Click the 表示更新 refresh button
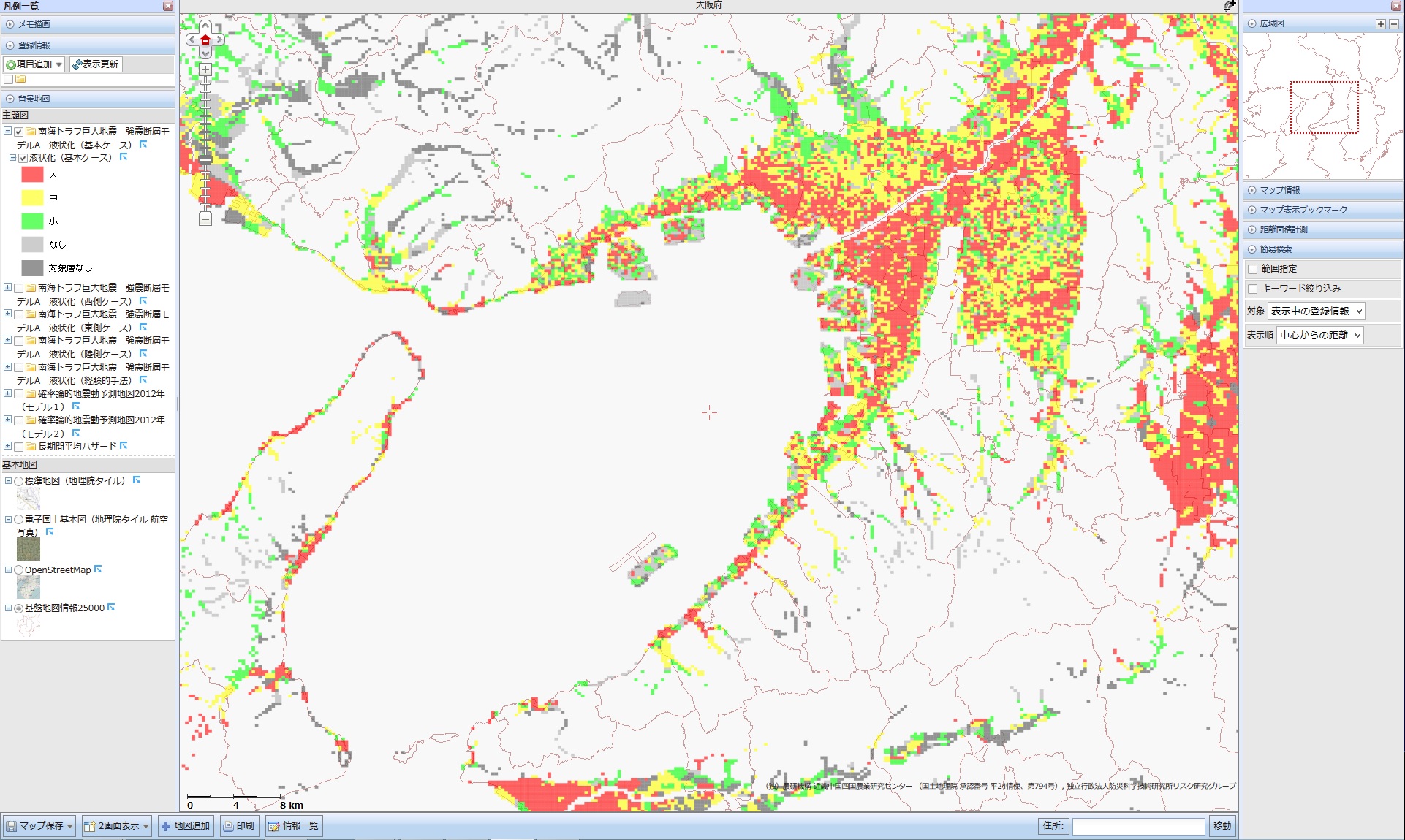The height and width of the screenshot is (840, 1405). [x=96, y=64]
